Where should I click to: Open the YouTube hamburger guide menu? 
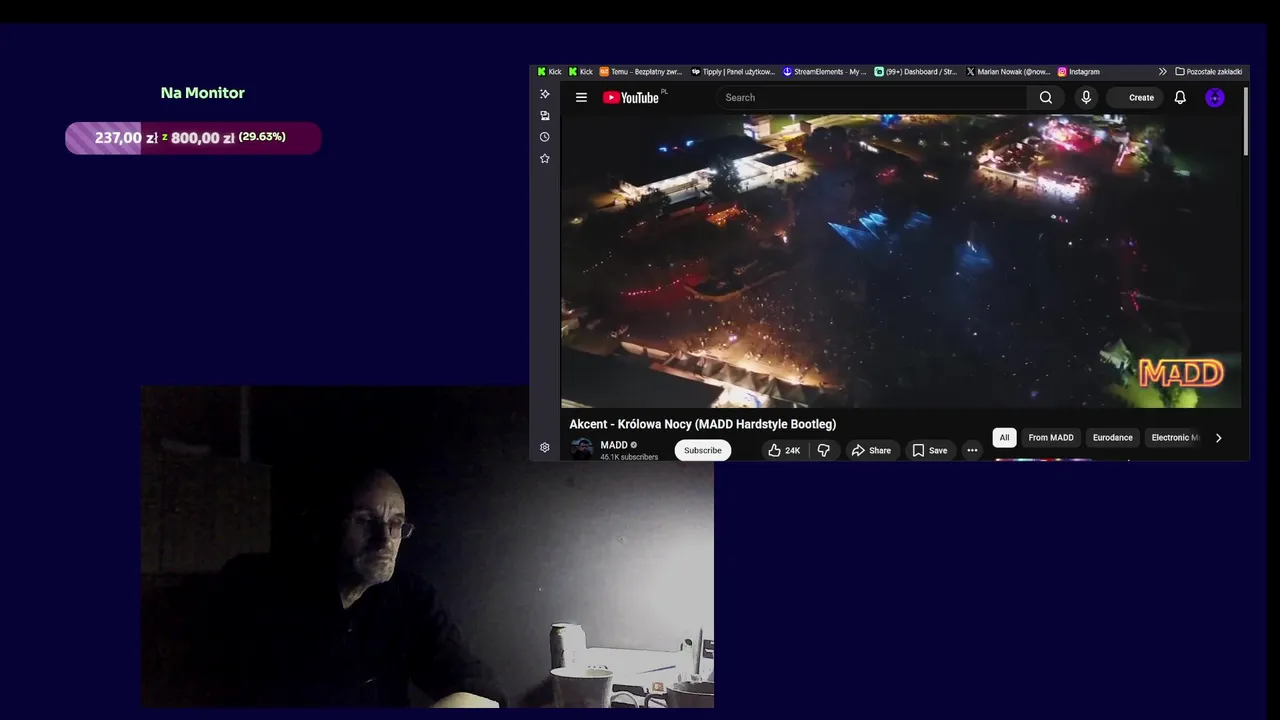(x=581, y=97)
